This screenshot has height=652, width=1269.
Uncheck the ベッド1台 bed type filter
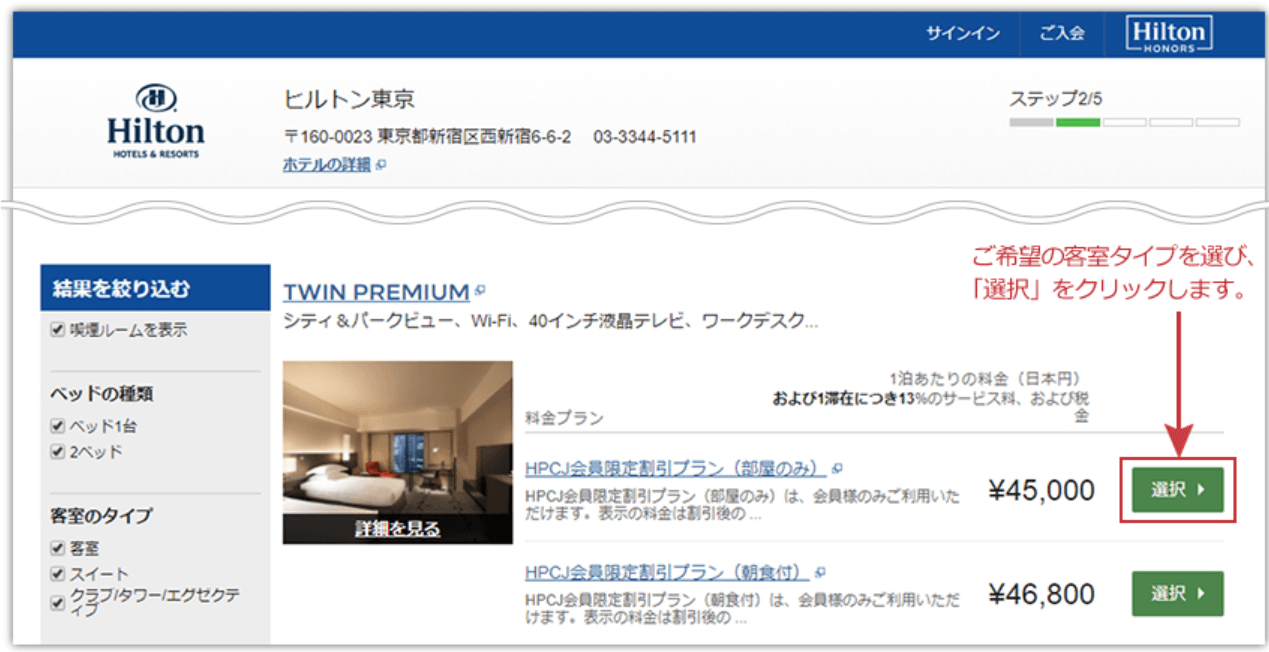point(58,426)
